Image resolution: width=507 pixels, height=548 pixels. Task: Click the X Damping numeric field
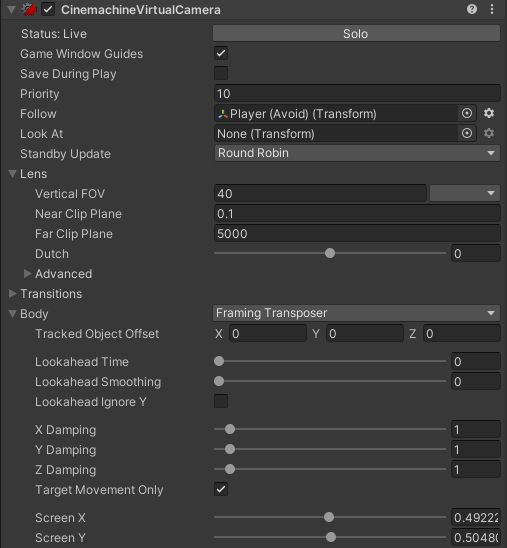(x=476, y=430)
